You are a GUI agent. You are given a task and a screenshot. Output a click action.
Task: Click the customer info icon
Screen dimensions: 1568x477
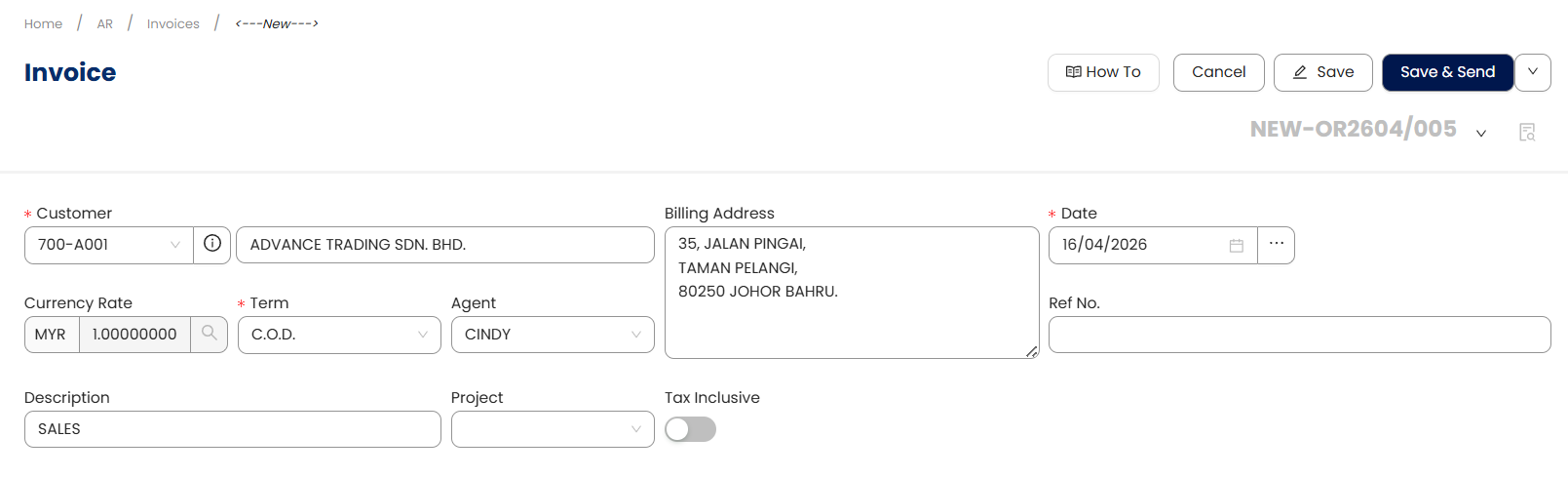coord(212,244)
